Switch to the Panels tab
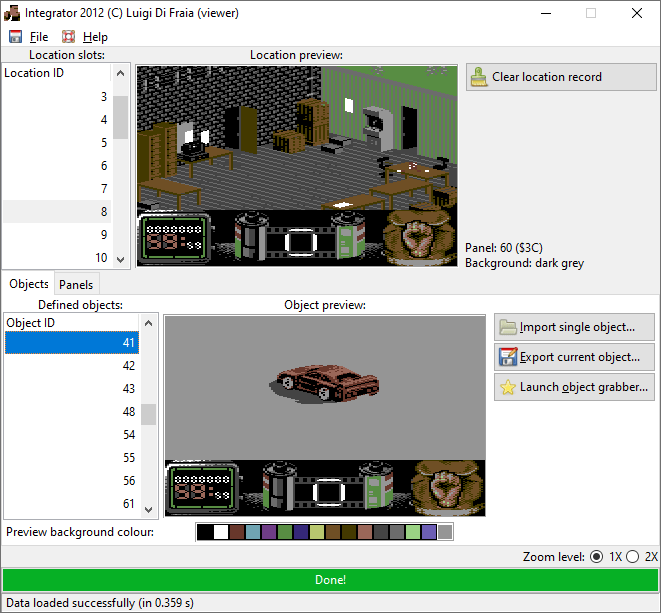This screenshot has height=613, width=661. tap(76, 285)
